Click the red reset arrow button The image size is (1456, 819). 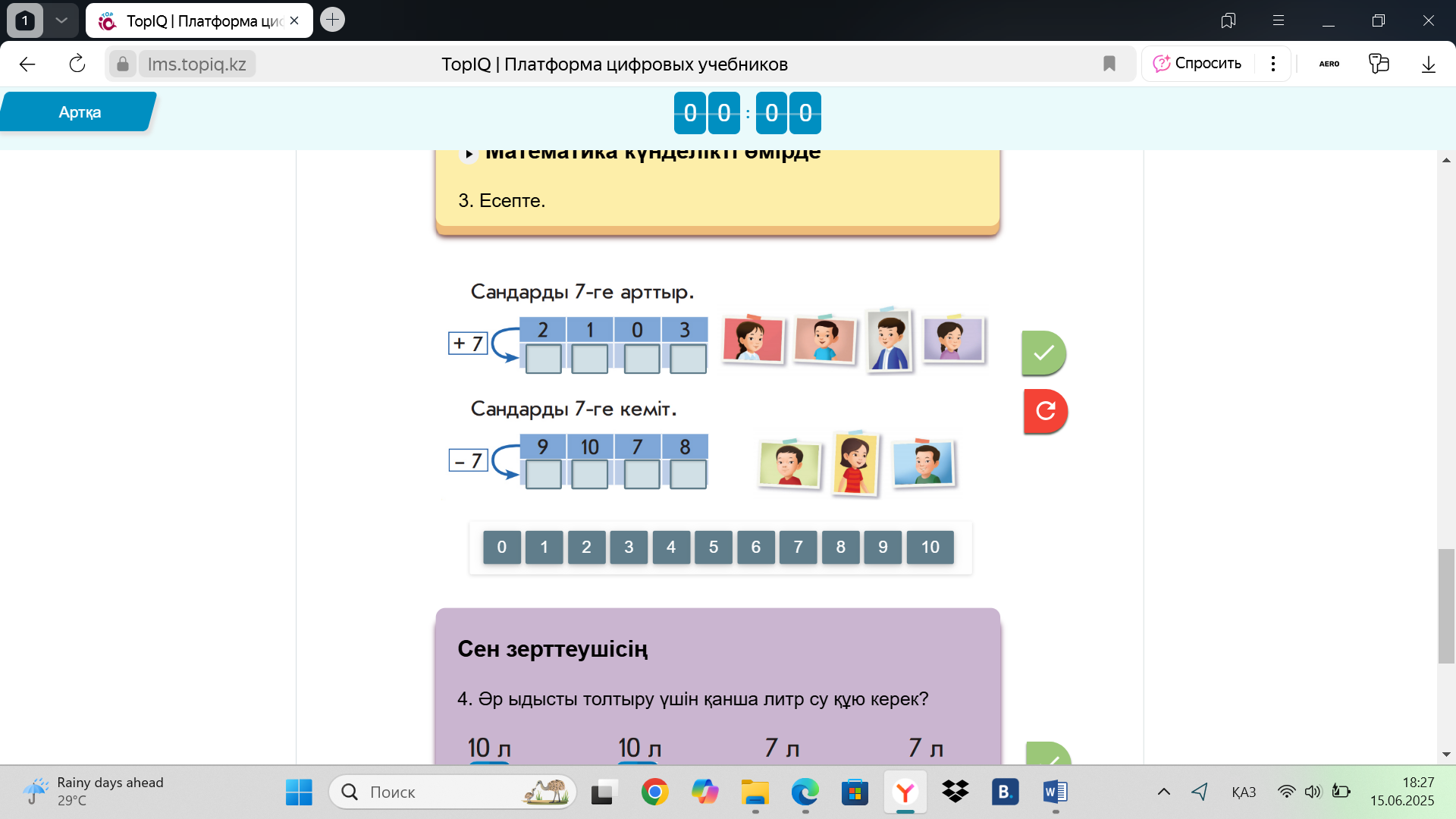coord(1045,411)
